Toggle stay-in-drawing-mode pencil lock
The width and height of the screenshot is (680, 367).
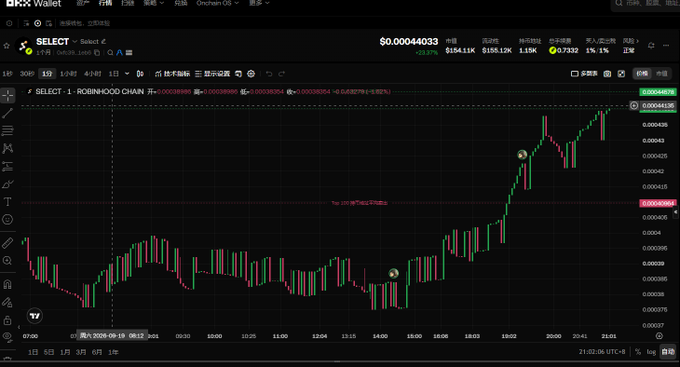pos(7,302)
